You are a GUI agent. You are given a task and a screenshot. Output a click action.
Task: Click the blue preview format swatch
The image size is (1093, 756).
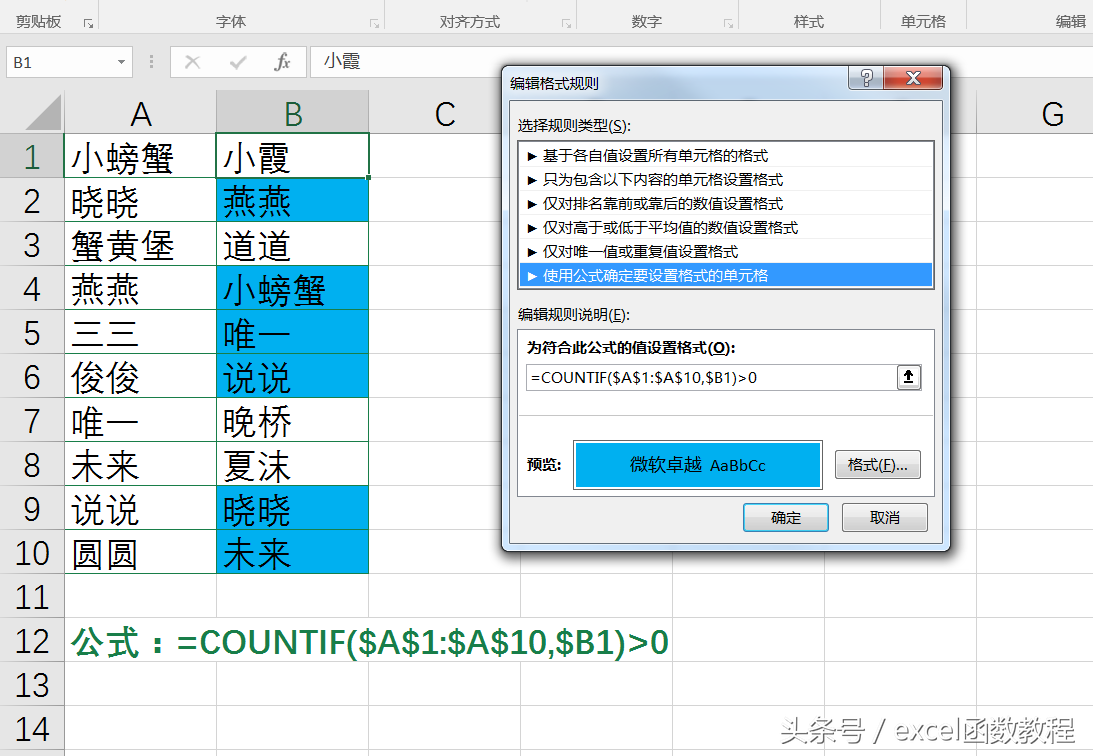click(698, 465)
